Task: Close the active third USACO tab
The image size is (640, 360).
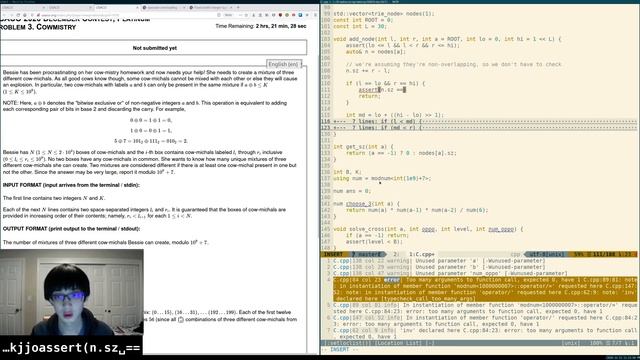Action: [137, 7]
